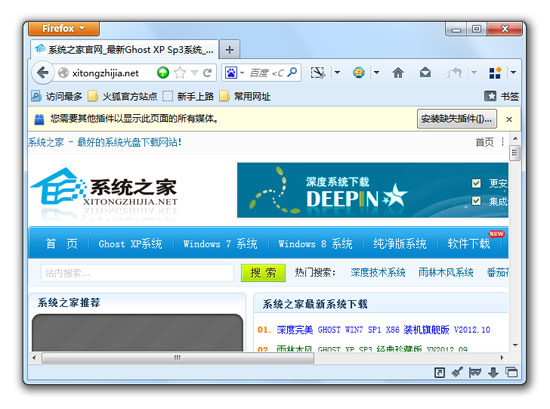Open the 软件下载 navigation item

[x=469, y=243]
